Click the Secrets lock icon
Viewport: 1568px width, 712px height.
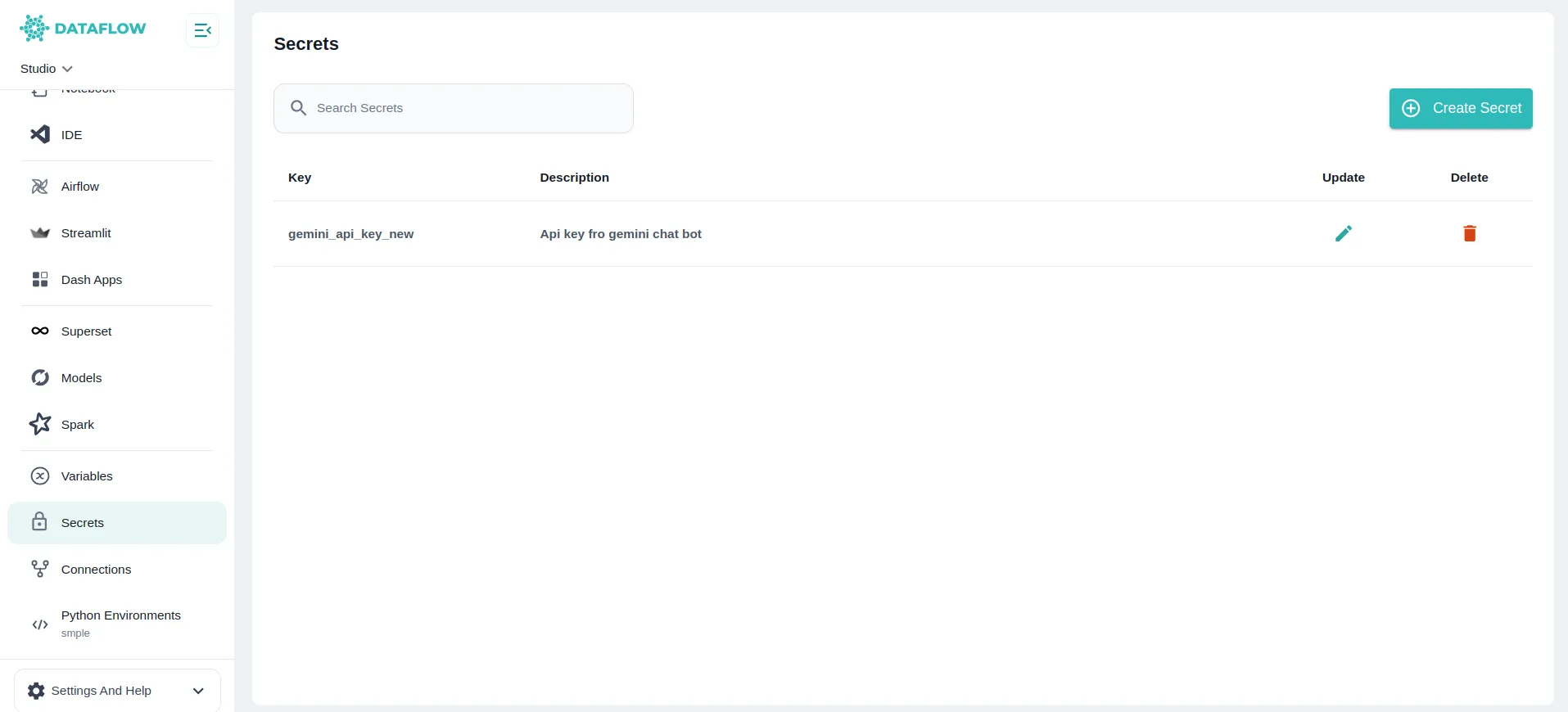click(39, 522)
